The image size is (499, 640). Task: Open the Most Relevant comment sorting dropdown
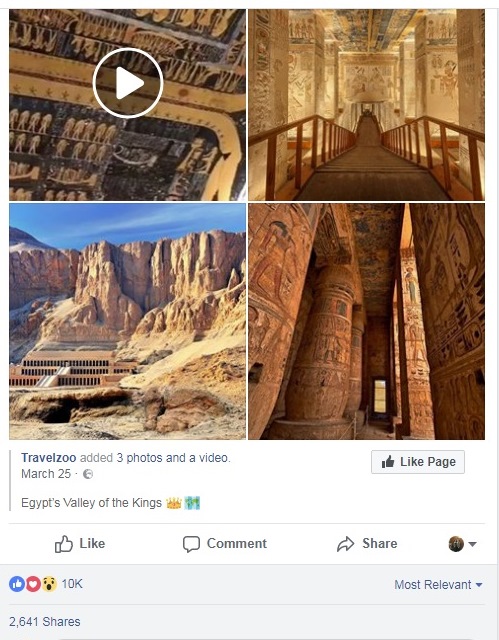coord(438,584)
